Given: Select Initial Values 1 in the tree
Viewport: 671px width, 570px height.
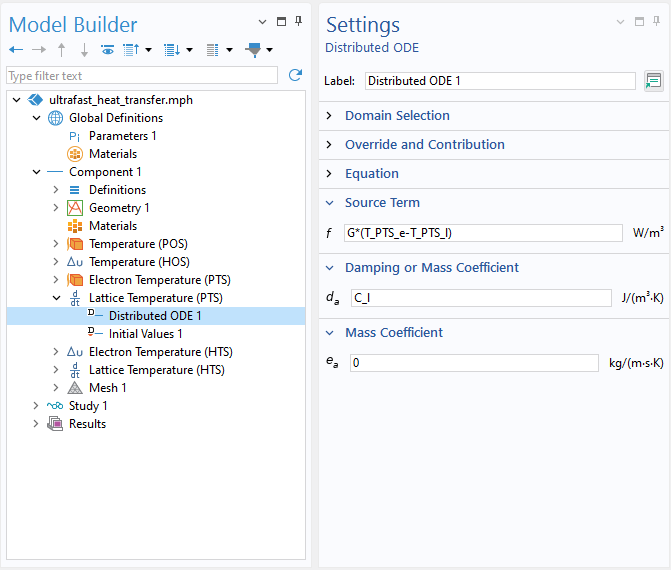Looking at the screenshot, I should pyautogui.click(x=145, y=334).
